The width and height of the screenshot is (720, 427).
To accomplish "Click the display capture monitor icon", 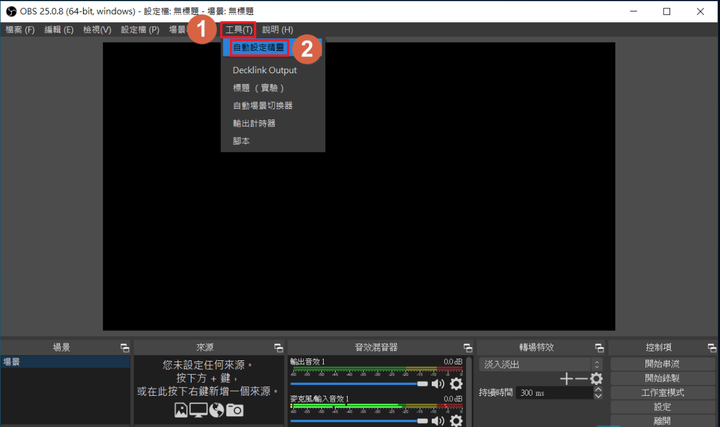I will [x=198, y=410].
